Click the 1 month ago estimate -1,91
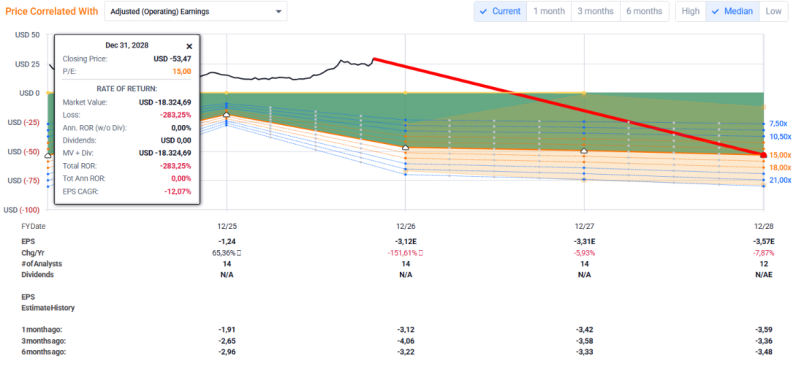The height and width of the screenshot is (369, 800). (227, 330)
